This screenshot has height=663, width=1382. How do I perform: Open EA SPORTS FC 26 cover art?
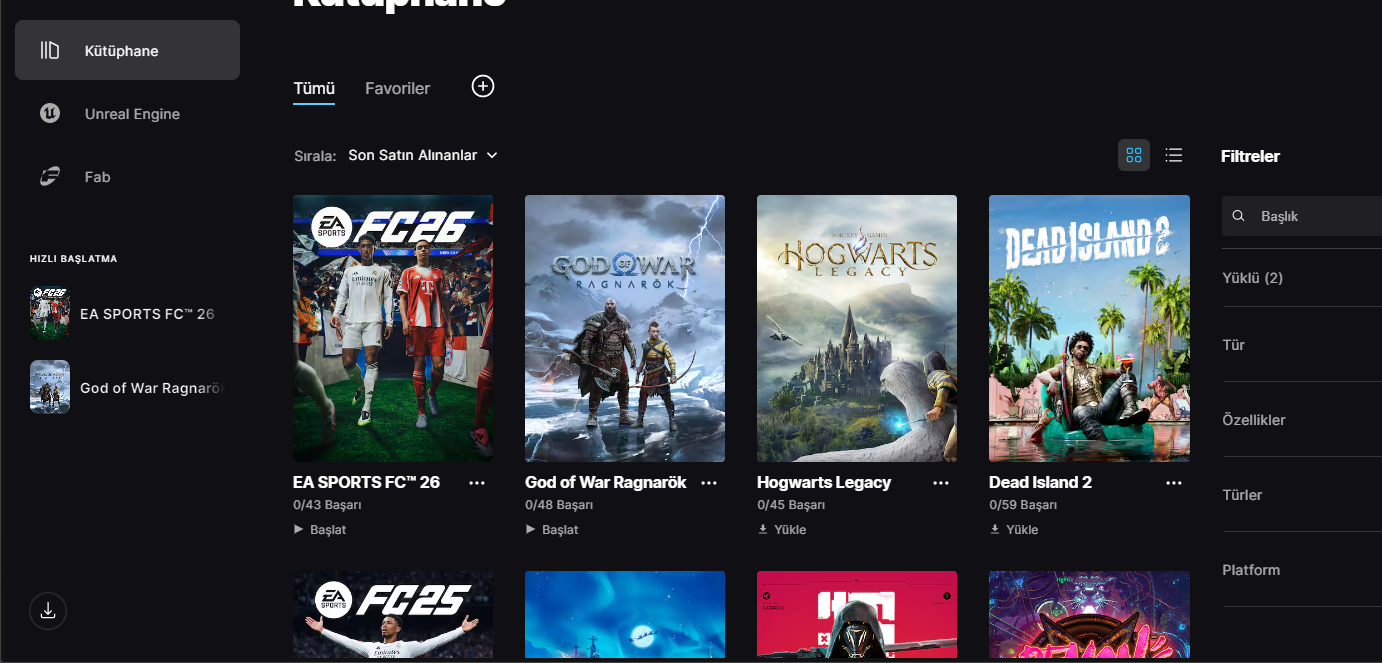(x=393, y=328)
